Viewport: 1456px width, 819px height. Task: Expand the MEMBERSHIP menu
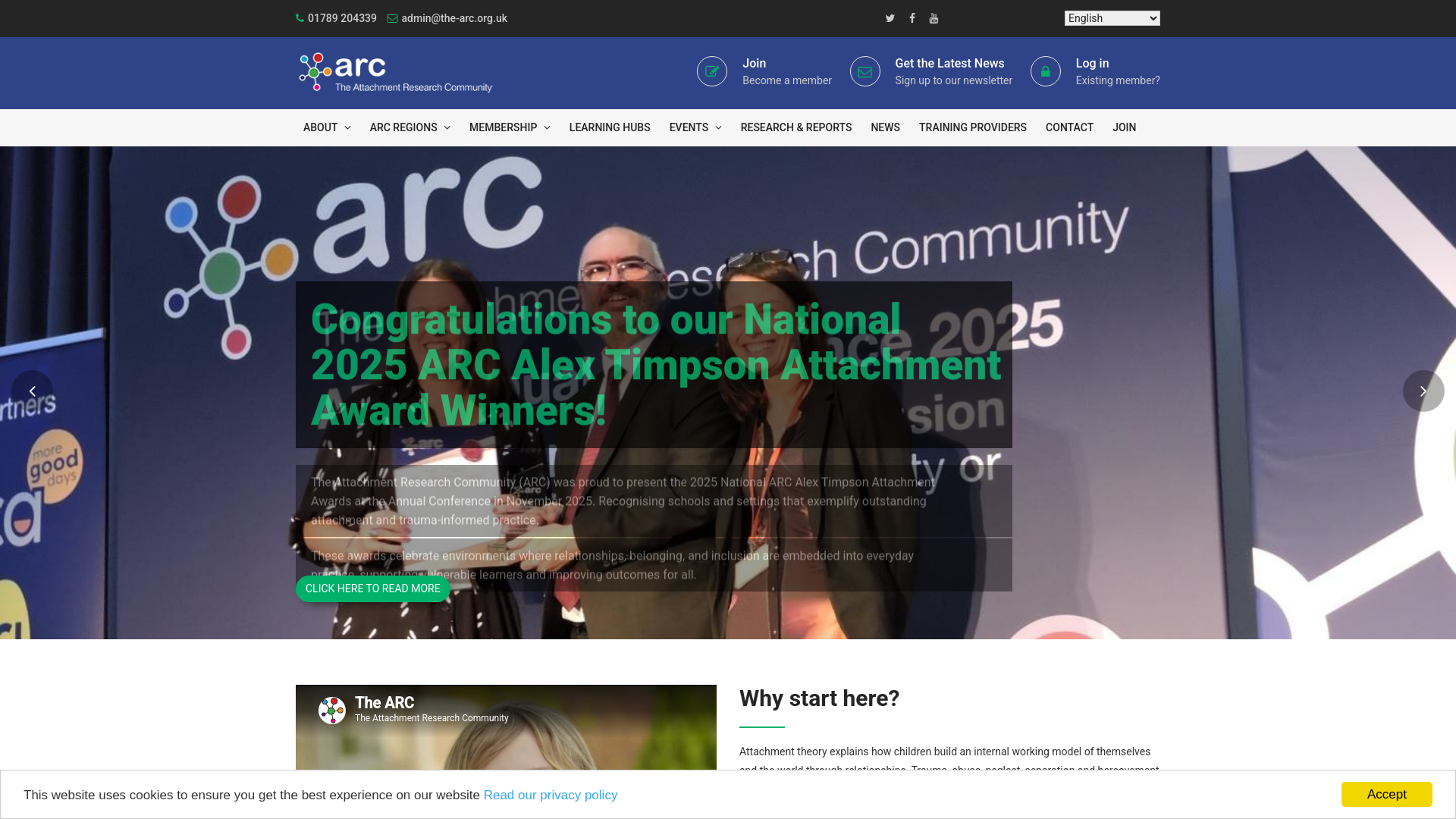(510, 127)
